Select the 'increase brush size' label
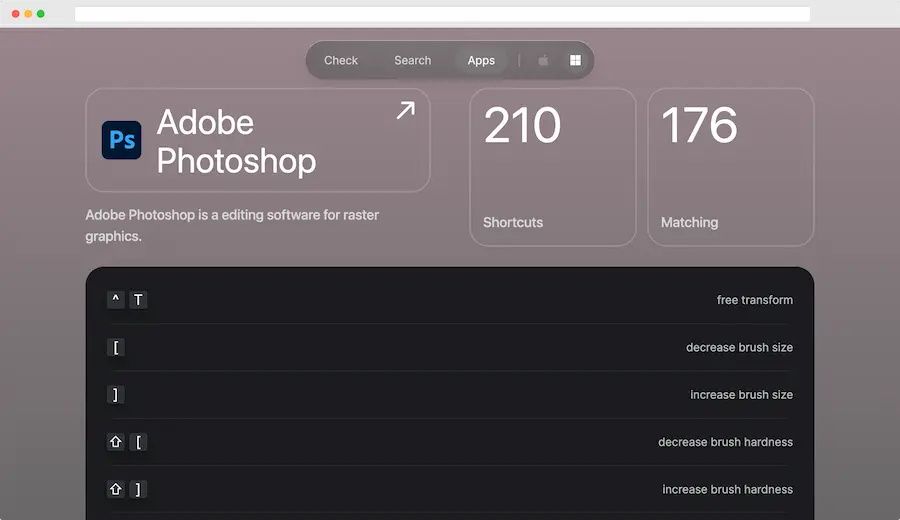The image size is (900, 520). click(x=742, y=395)
